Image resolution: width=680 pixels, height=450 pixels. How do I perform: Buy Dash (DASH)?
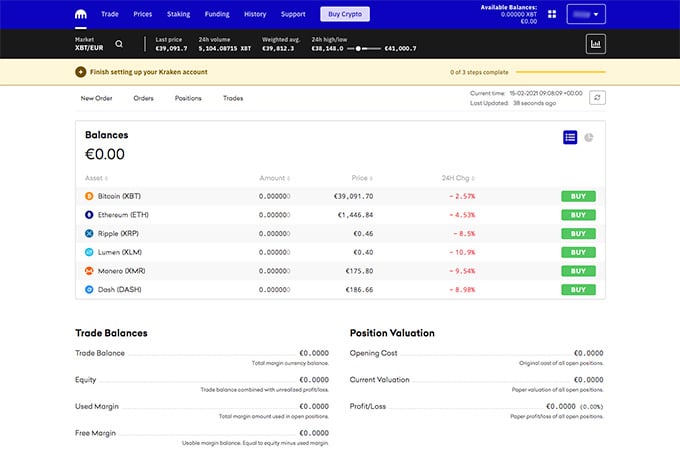[x=578, y=290]
